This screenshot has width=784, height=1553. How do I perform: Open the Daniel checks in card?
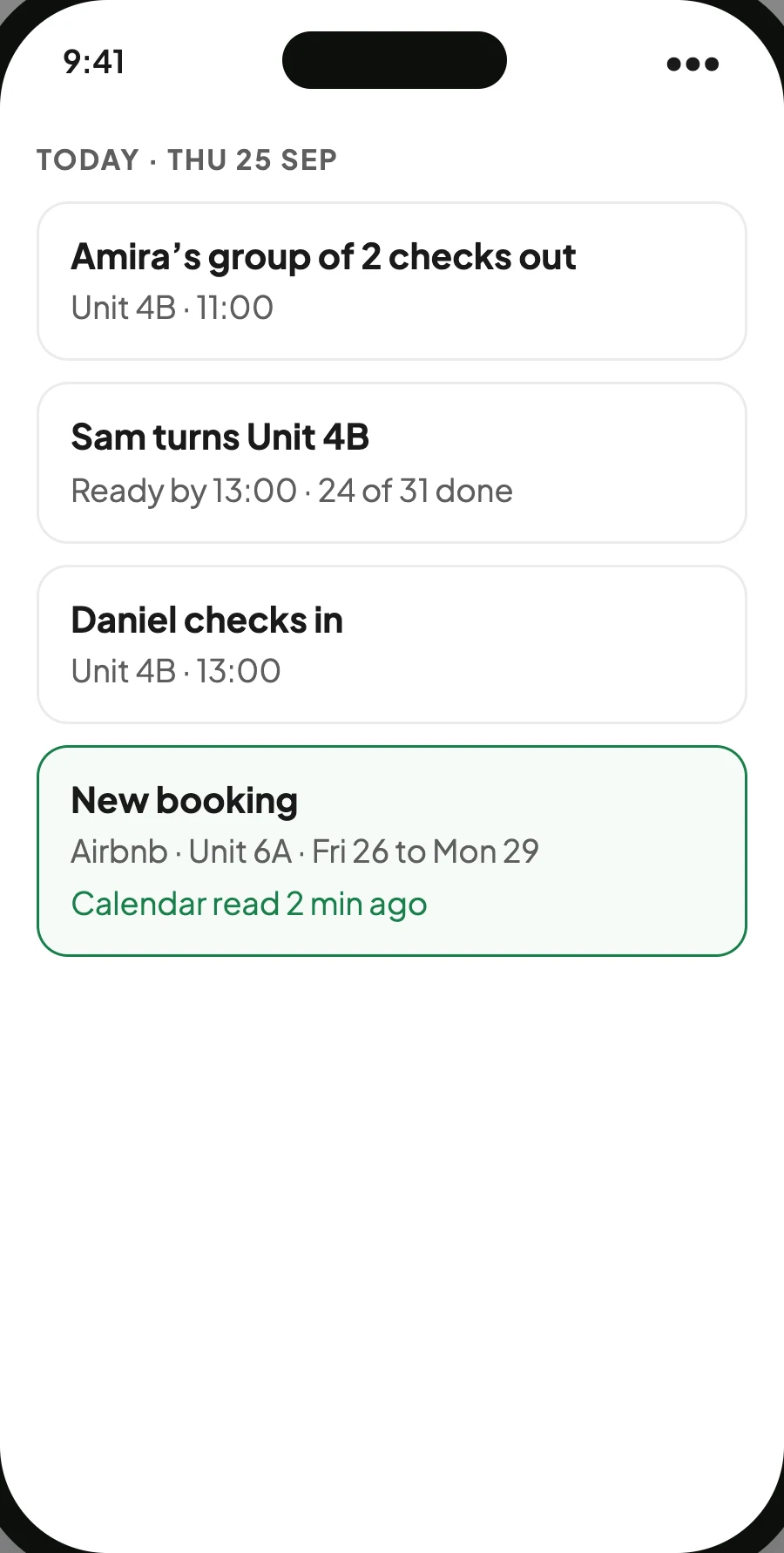[392, 644]
